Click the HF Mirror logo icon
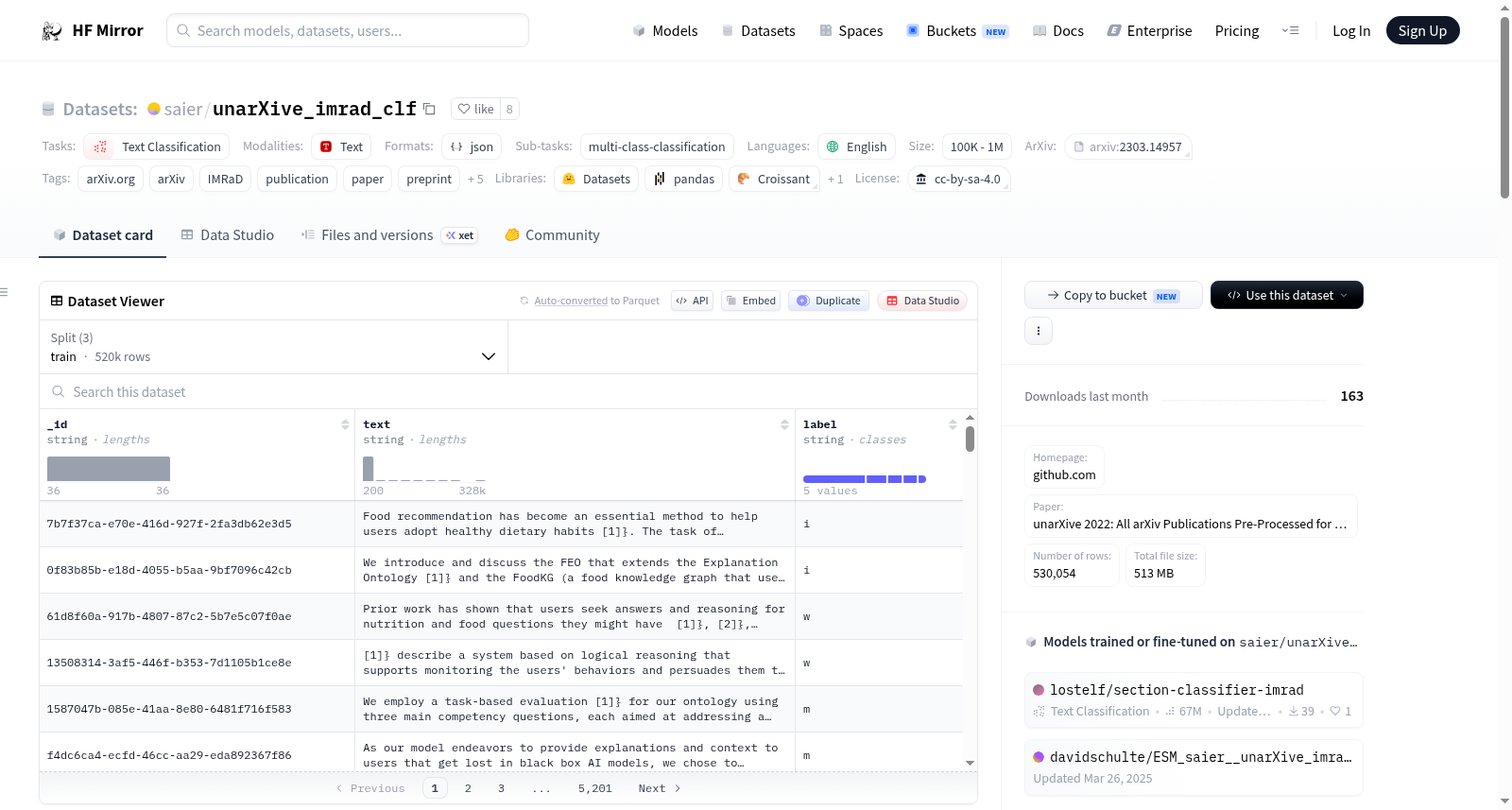Viewport: 1512px width, 810px height. (x=52, y=31)
